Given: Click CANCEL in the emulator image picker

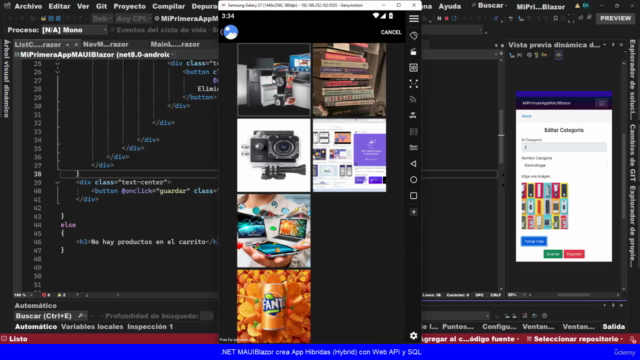Looking at the screenshot, I should [391, 32].
